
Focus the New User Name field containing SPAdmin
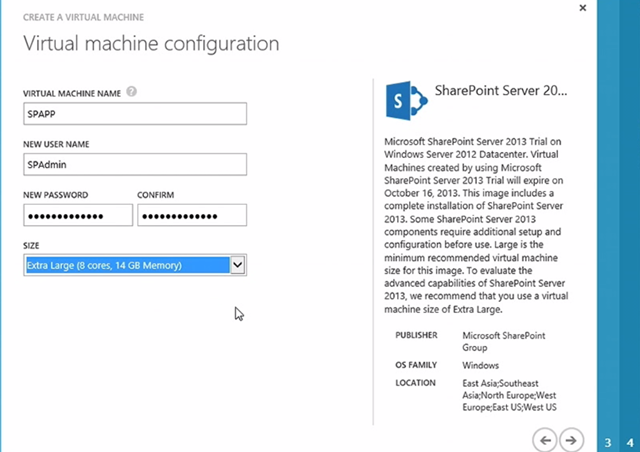[x=135, y=164]
